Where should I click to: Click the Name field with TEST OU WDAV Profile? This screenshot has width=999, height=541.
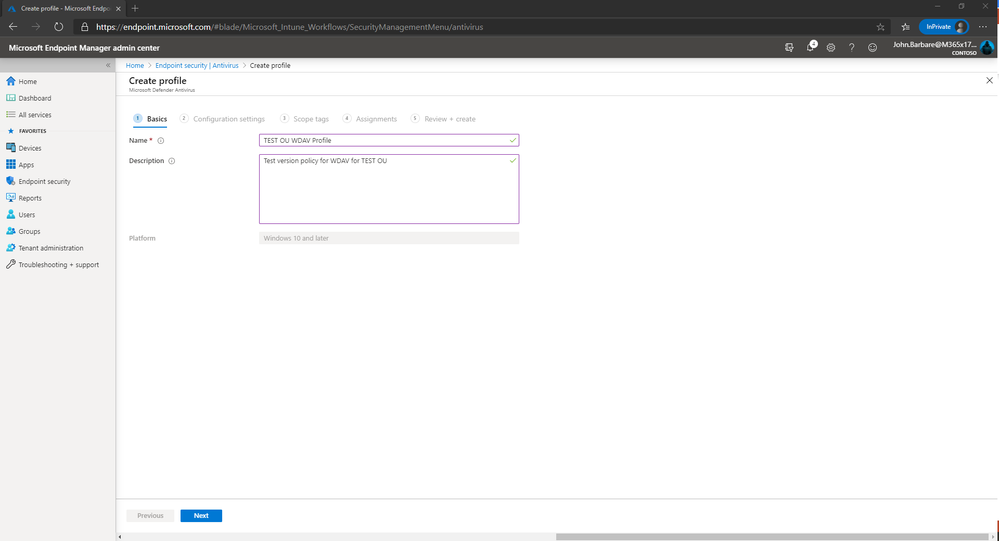click(x=389, y=140)
